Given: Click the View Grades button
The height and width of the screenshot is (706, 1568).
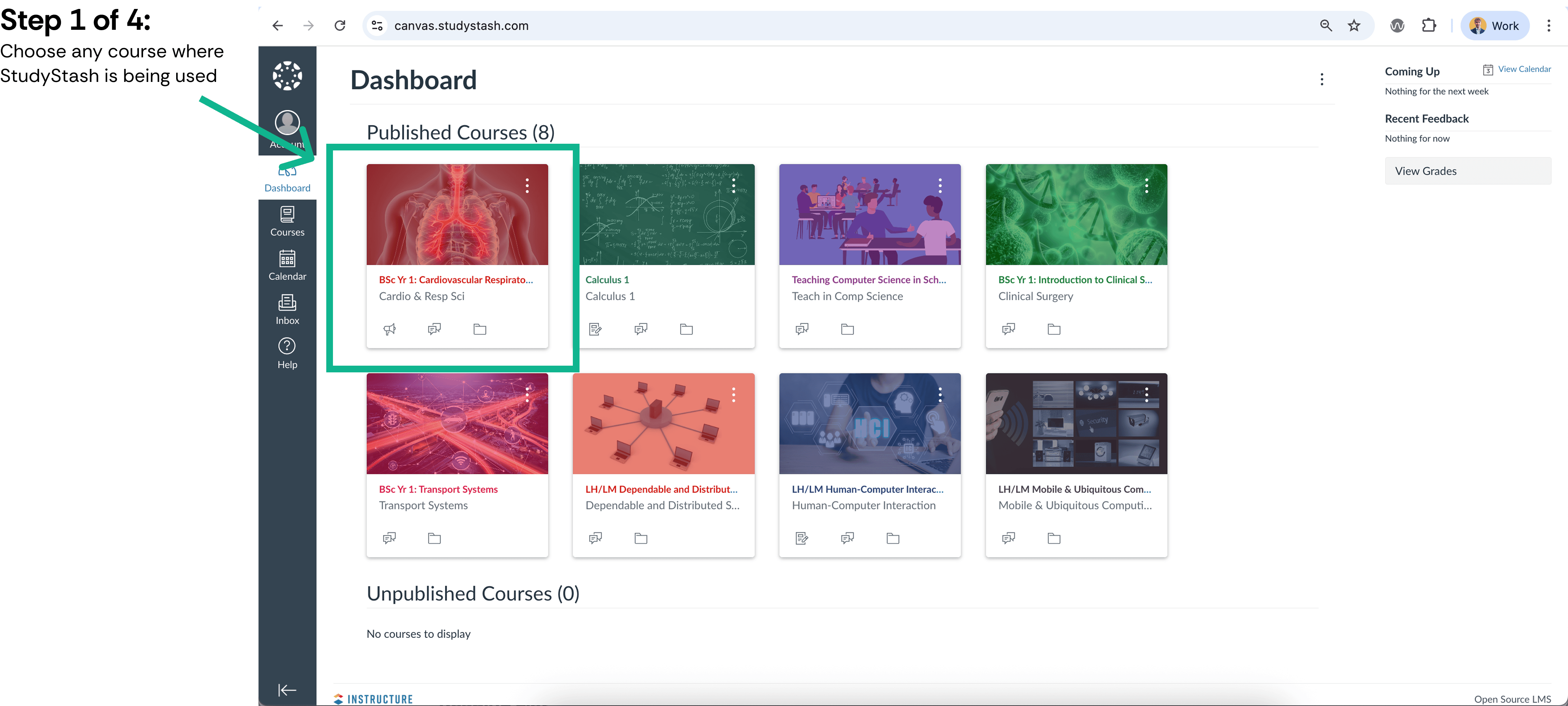Looking at the screenshot, I should 1467,171.
